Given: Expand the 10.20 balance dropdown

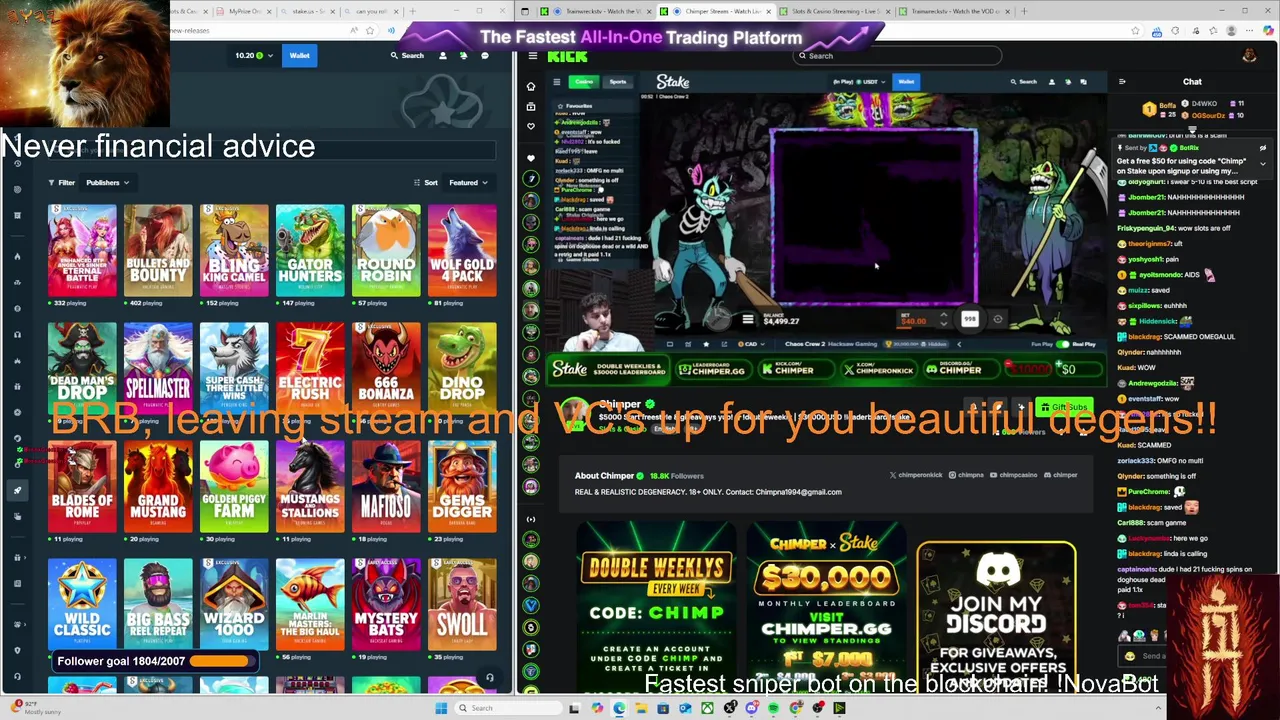Looking at the screenshot, I should [253, 55].
